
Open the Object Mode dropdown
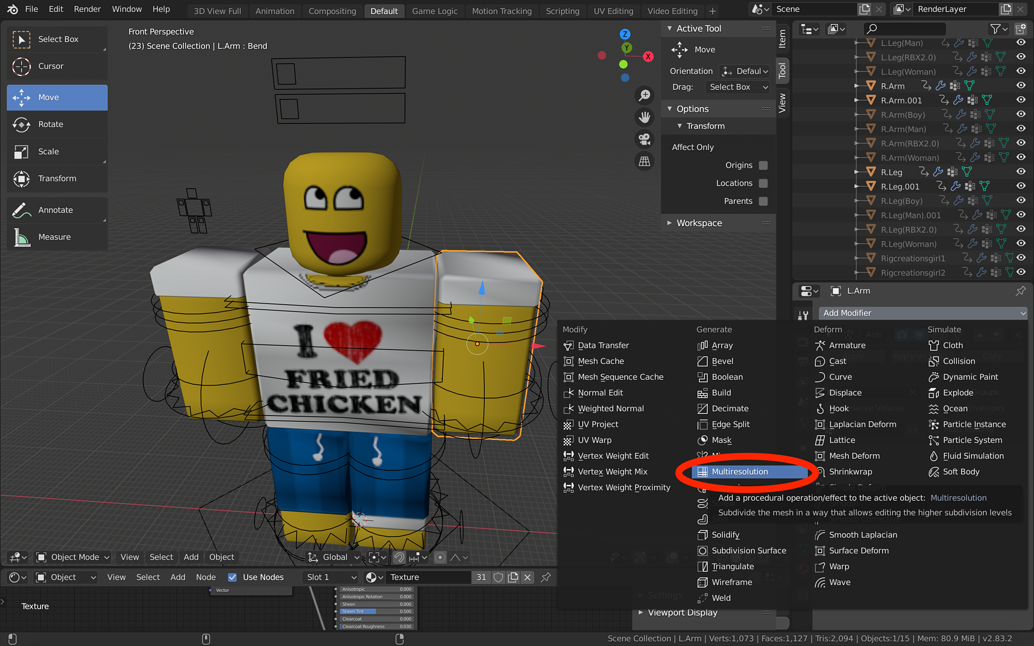(x=72, y=557)
